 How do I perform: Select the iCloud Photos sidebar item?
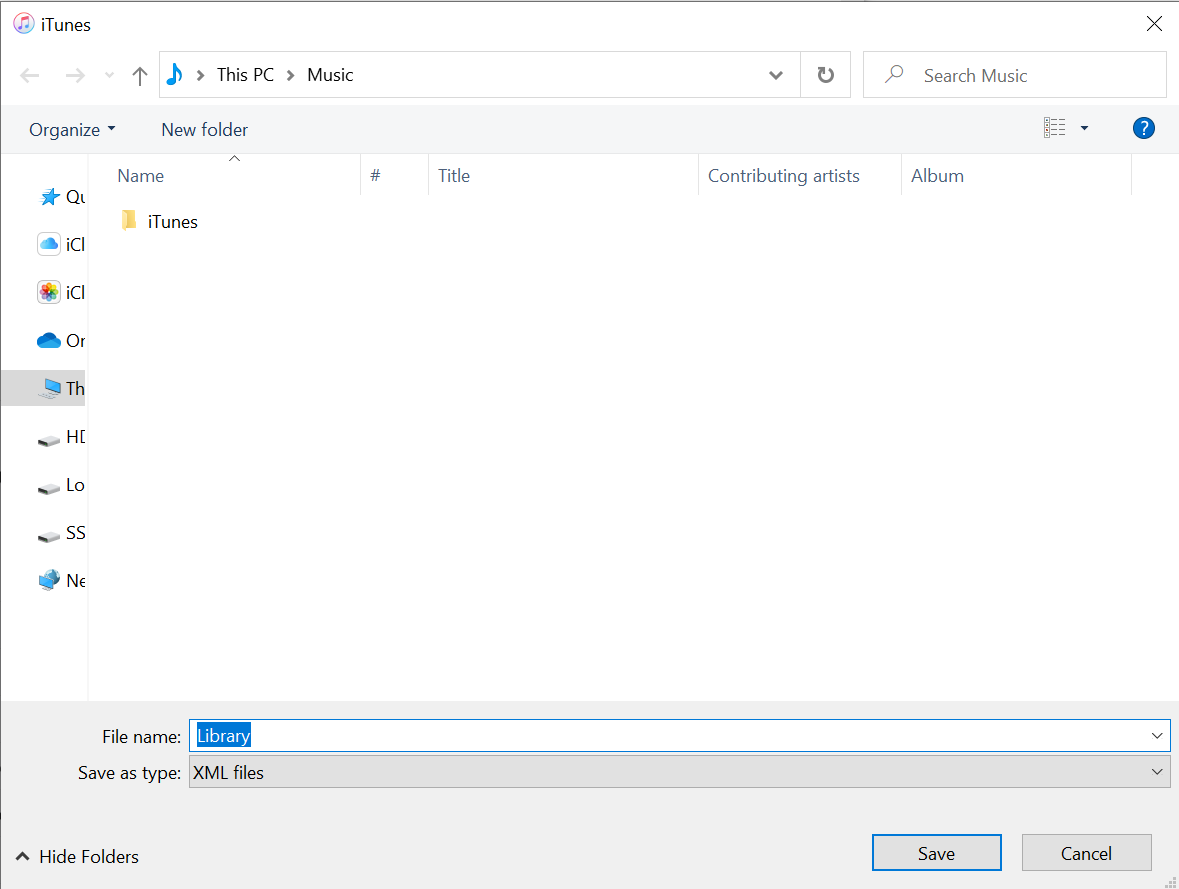pyautogui.click(x=61, y=293)
